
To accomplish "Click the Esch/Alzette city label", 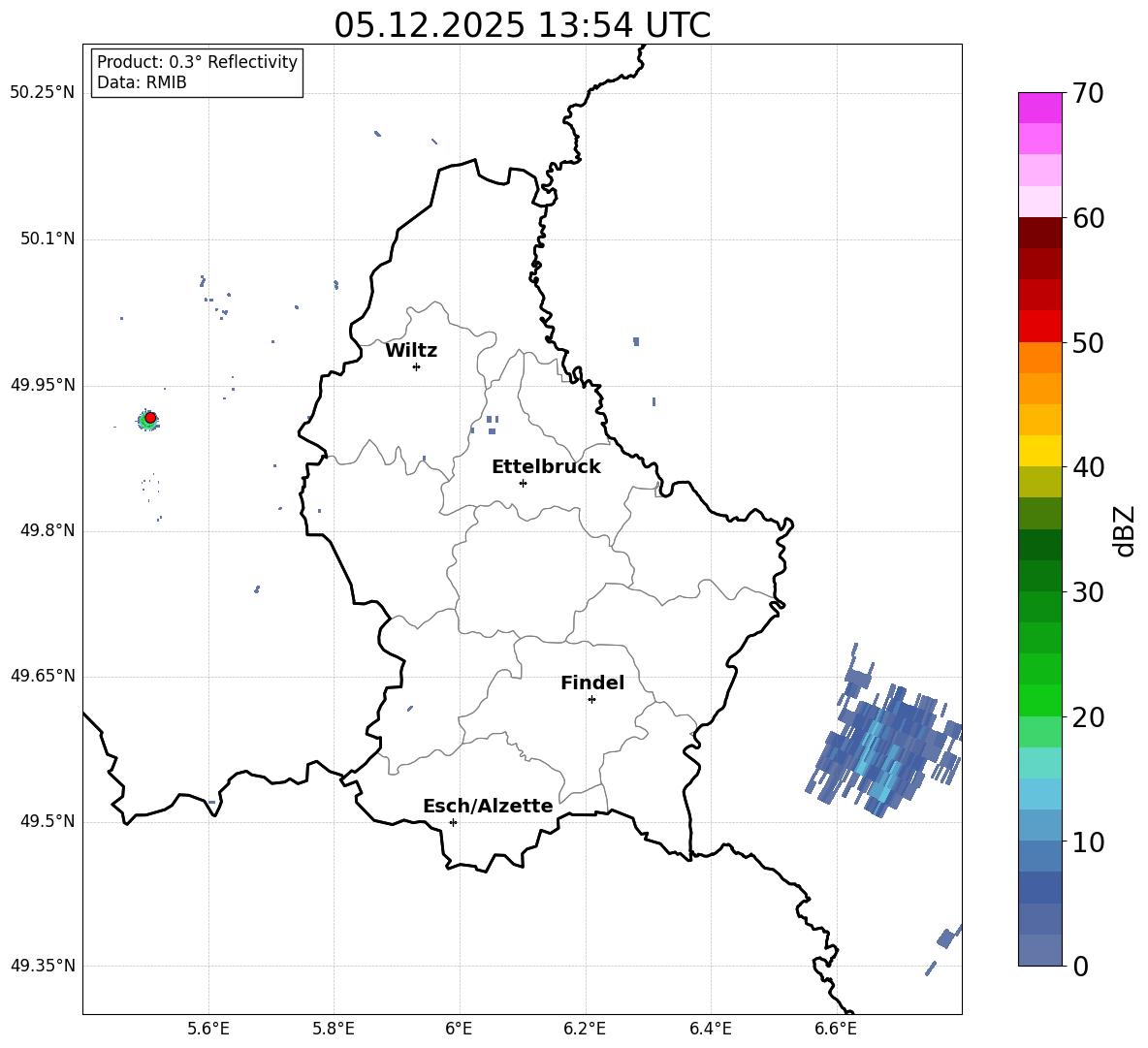I will click(488, 806).
